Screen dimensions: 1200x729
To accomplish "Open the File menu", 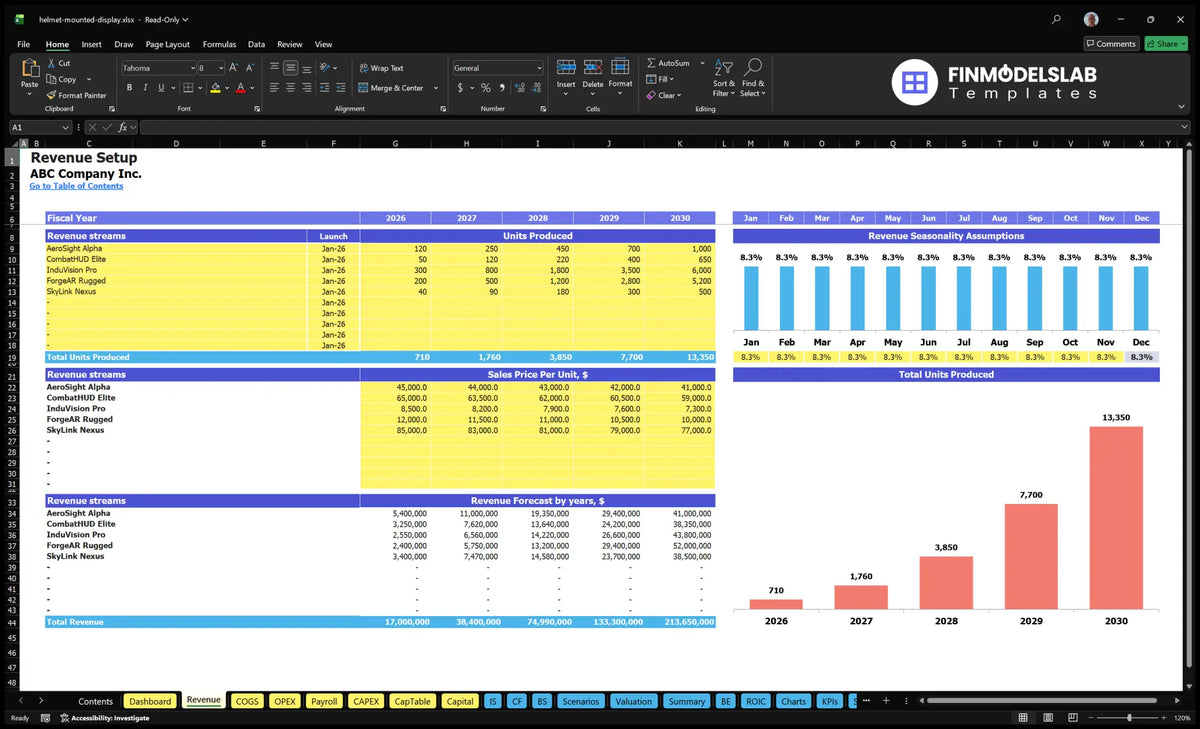I will click(x=23, y=44).
